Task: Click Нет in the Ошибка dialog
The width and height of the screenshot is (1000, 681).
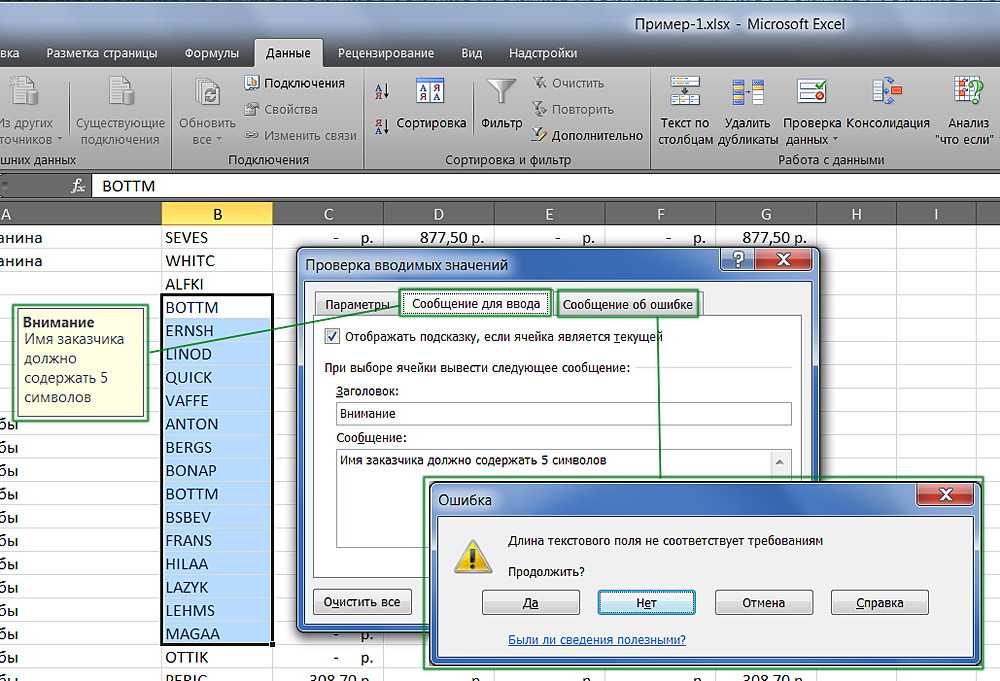Action: click(x=646, y=603)
